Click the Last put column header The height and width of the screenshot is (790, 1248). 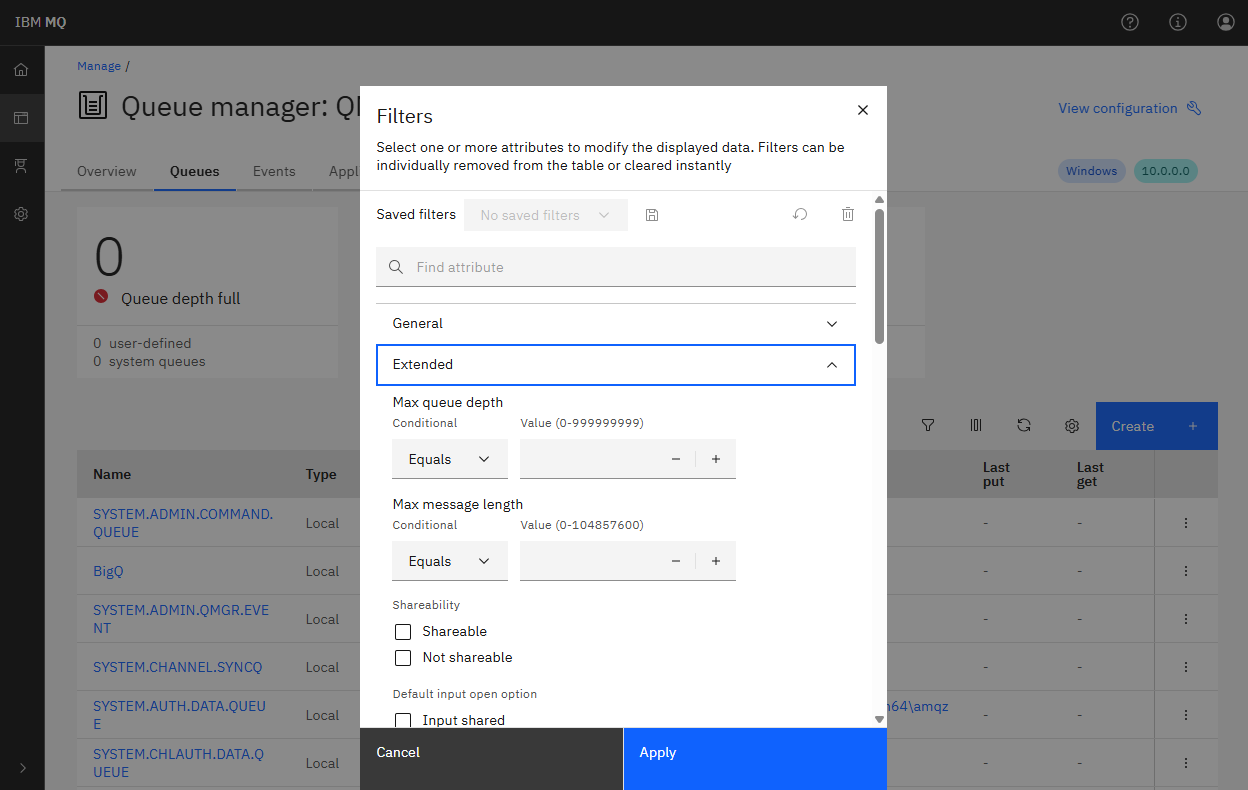click(x=996, y=474)
